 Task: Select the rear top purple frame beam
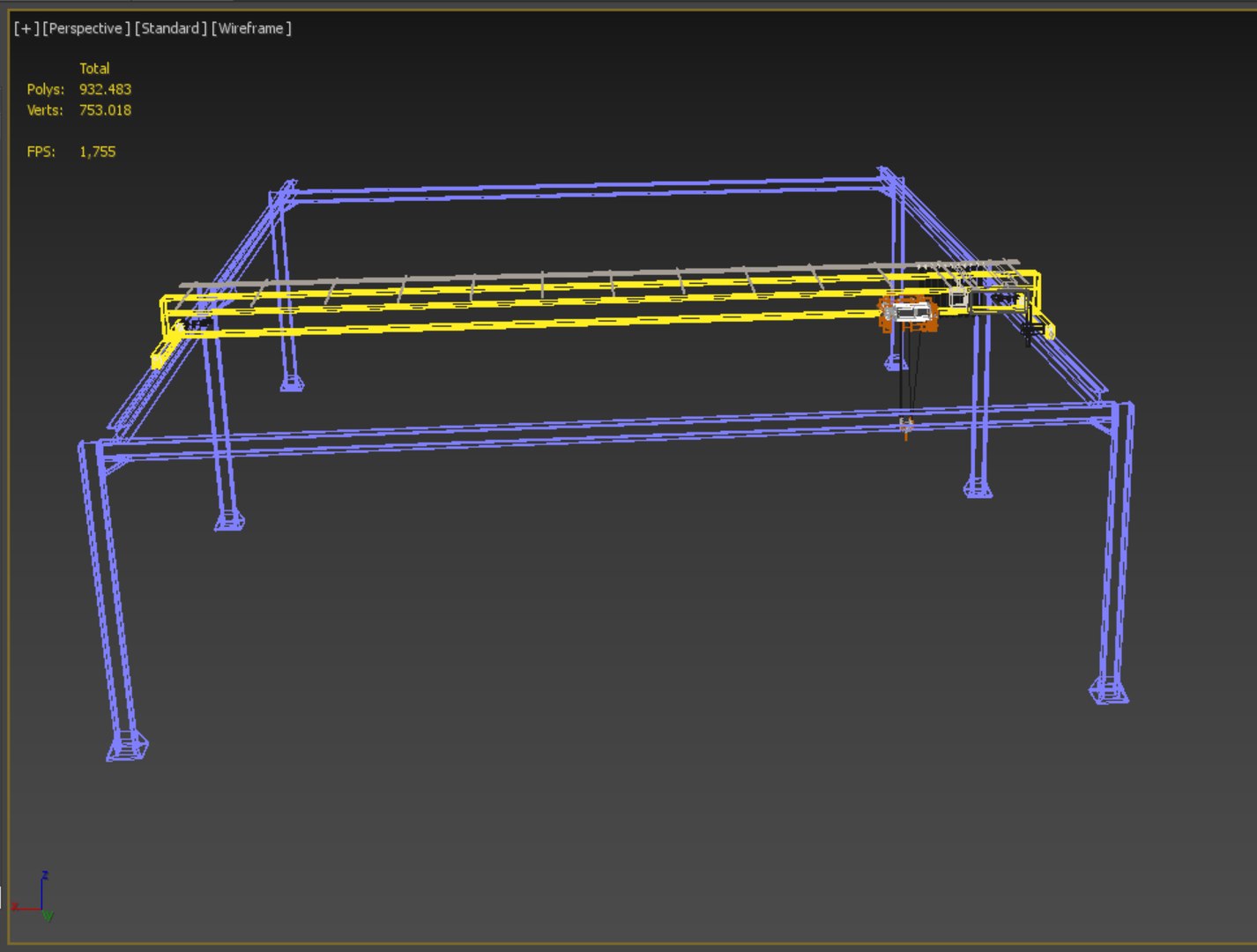586,190
